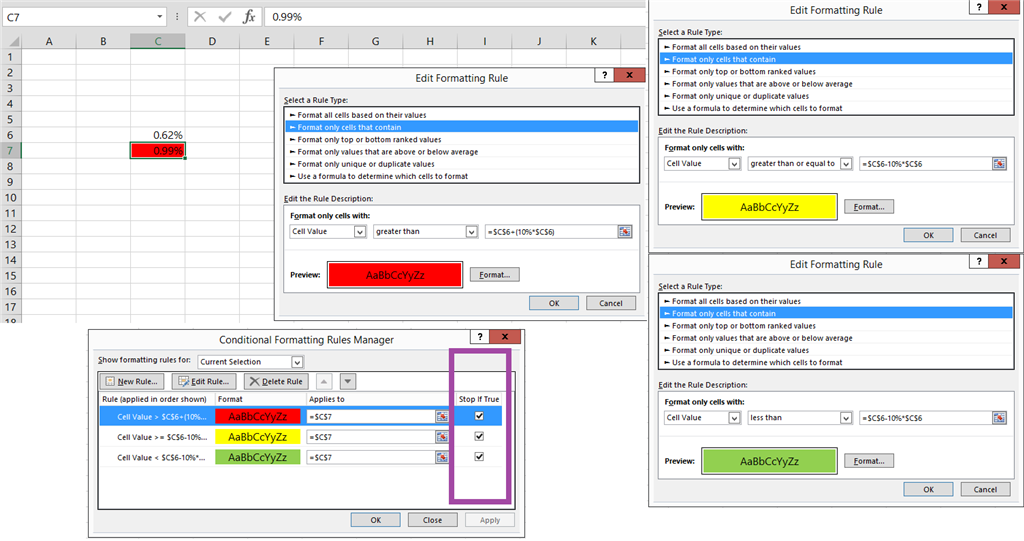Open 'Show formatting rules for' Current Selection dropdown
Screen dimensions: 1024x541
coord(297,362)
